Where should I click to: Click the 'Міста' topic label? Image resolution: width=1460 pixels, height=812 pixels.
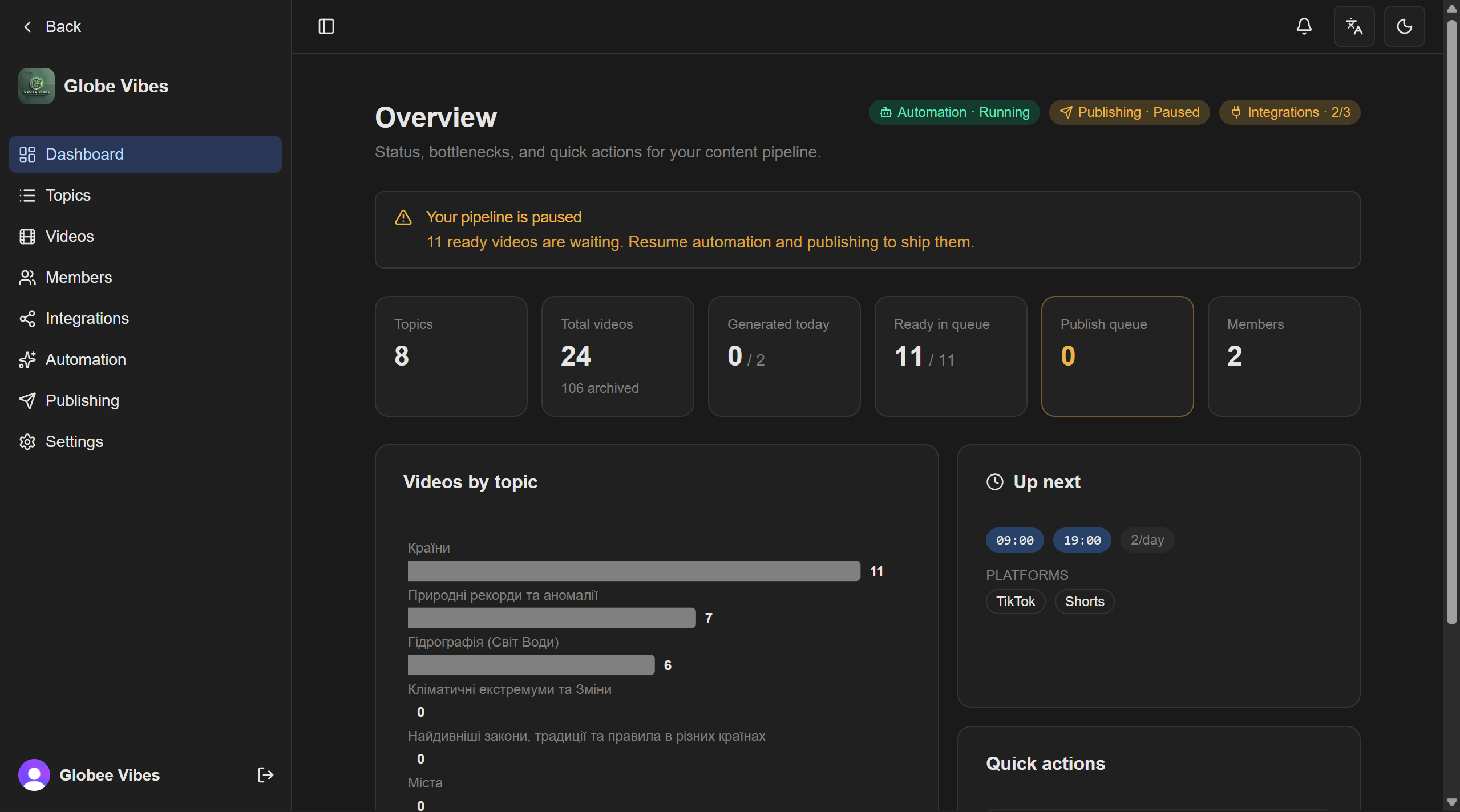pos(425,783)
